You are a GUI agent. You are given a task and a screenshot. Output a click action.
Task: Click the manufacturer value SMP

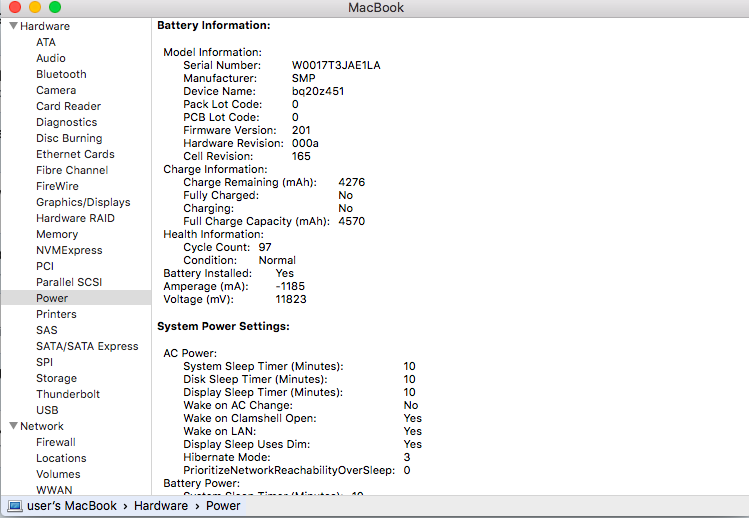pyautogui.click(x=303, y=78)
